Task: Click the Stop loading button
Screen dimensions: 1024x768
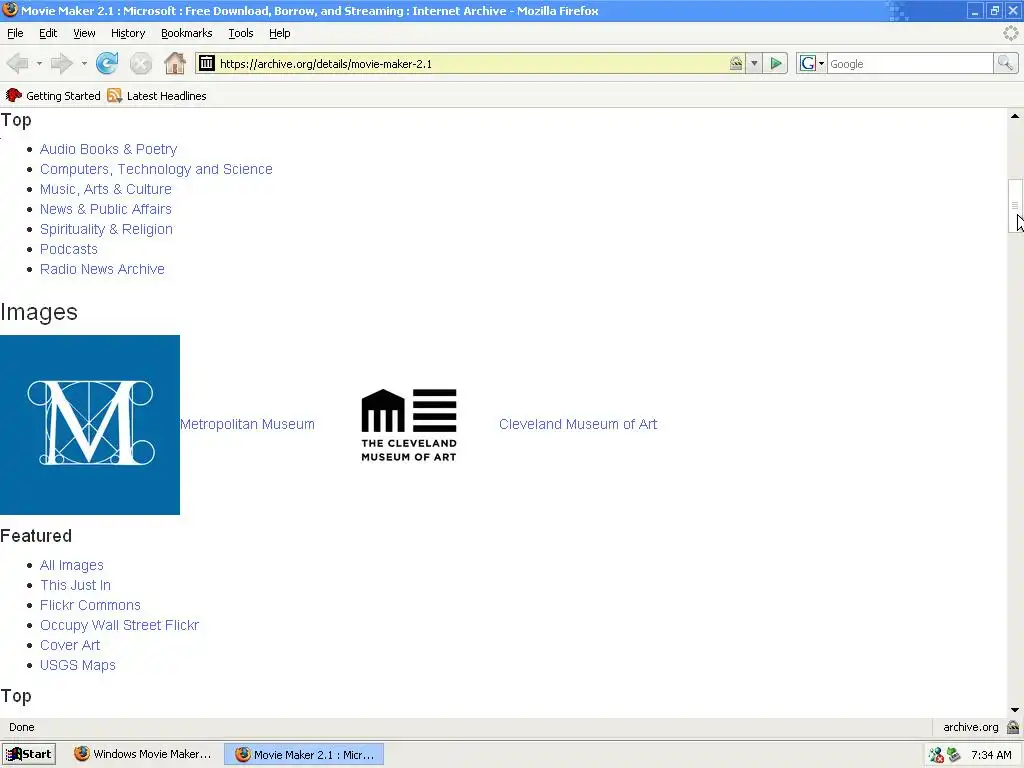Action: pos(140,63)
